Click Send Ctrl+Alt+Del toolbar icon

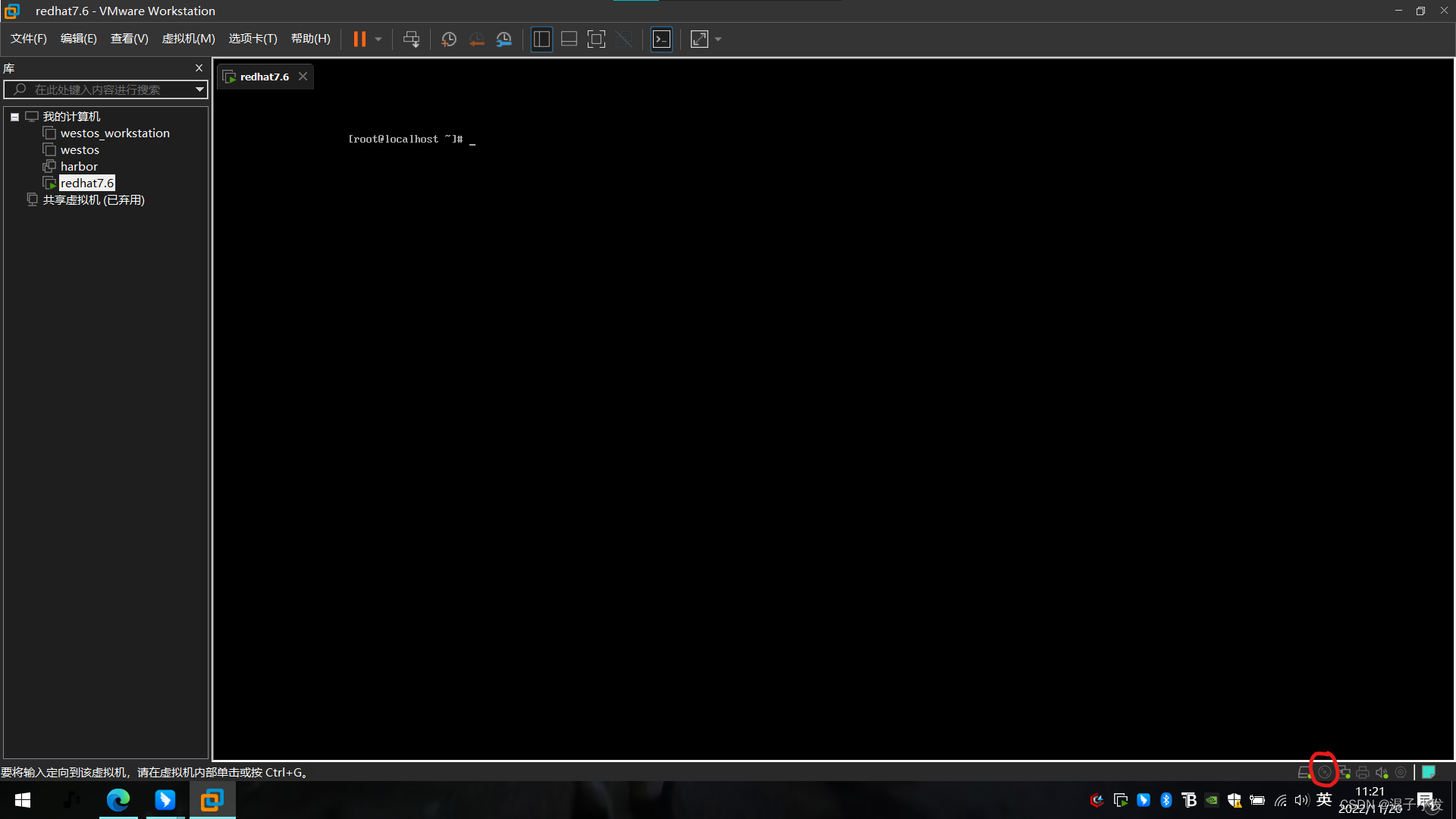tap(411, 39)
